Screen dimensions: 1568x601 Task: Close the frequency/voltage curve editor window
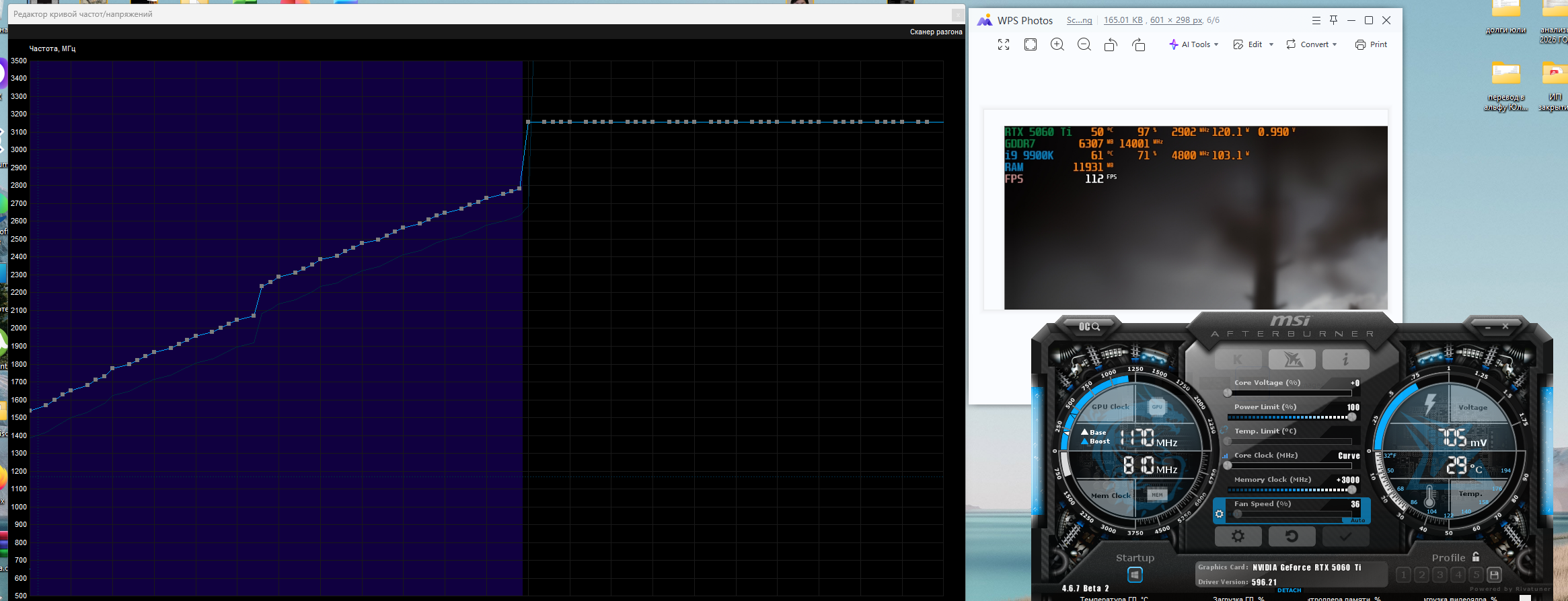[x=957, y=15]
